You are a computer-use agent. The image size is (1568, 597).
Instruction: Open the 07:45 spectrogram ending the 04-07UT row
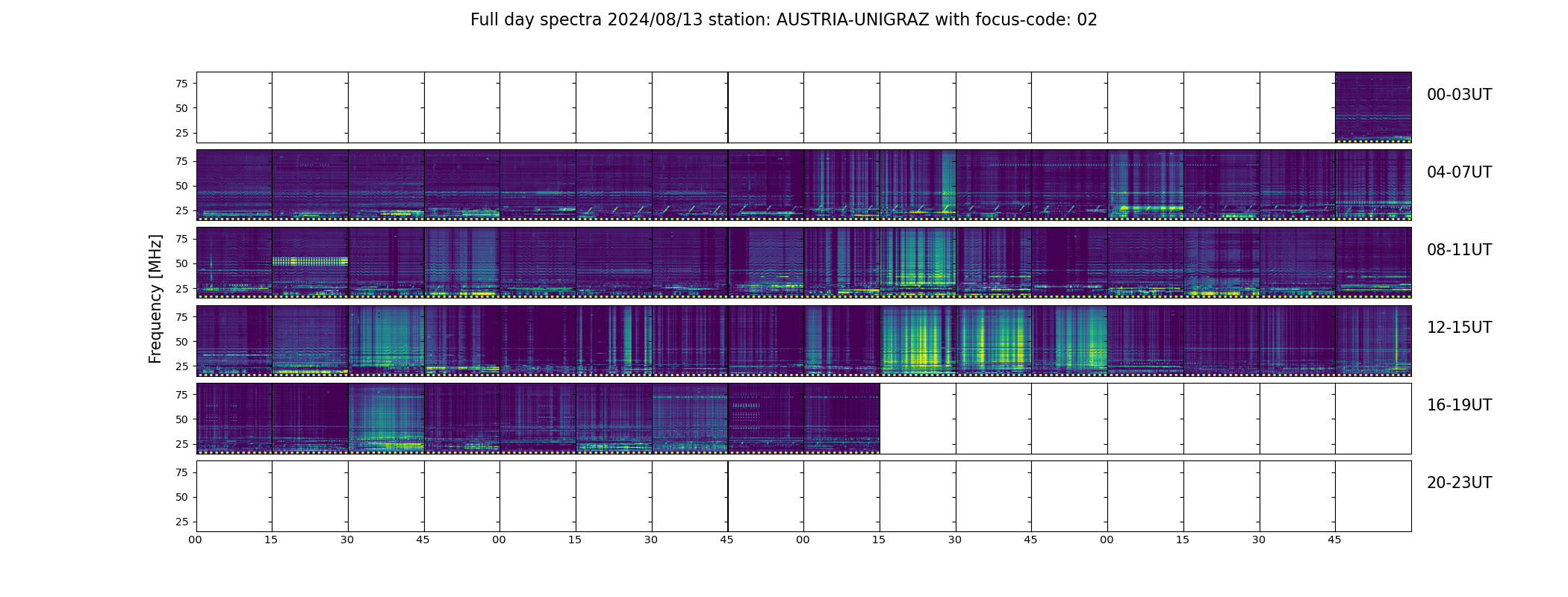(1373, 185)
